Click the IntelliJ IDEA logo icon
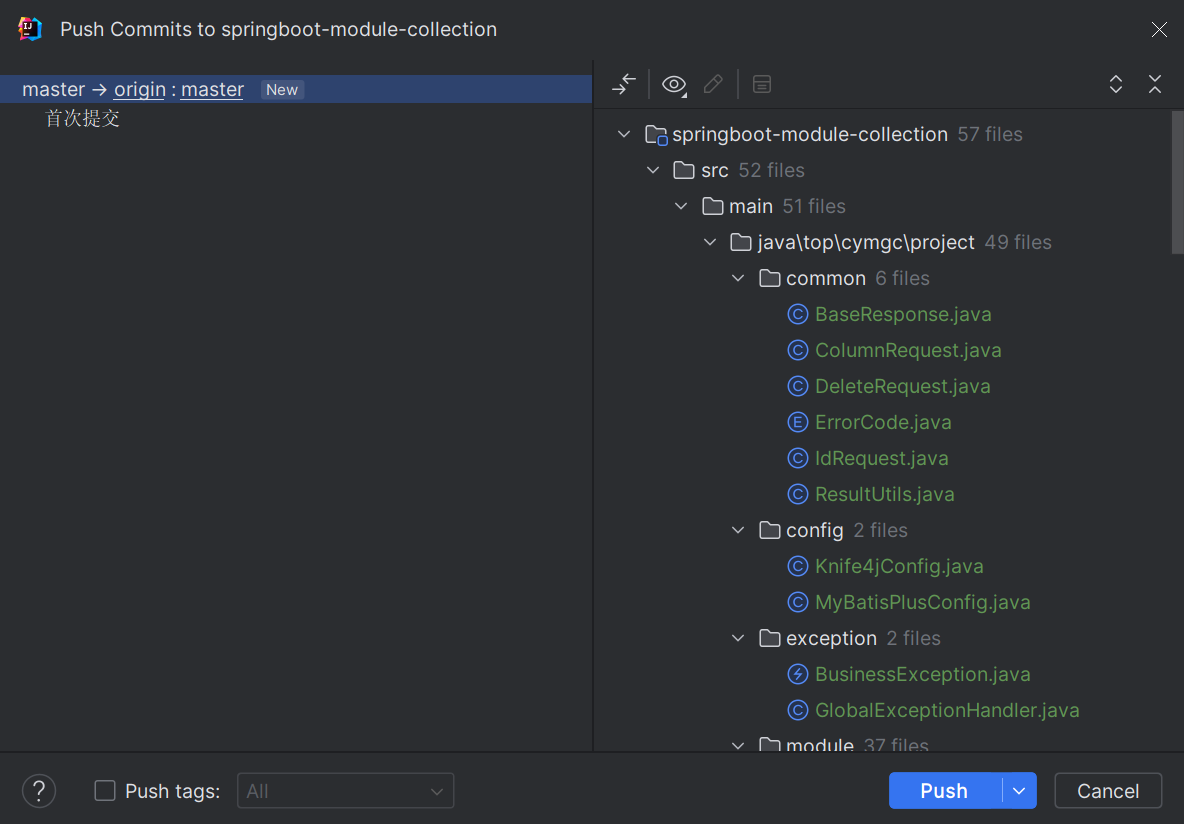The height and width of the screenshot is (824, 1184). 29,29
